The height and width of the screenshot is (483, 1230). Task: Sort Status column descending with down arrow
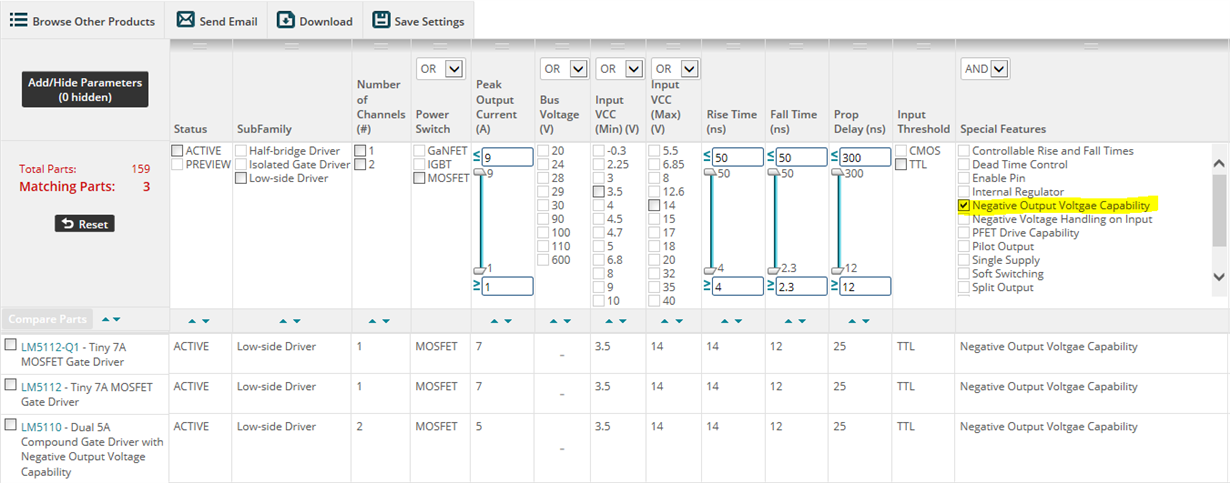tap(206, 321)
